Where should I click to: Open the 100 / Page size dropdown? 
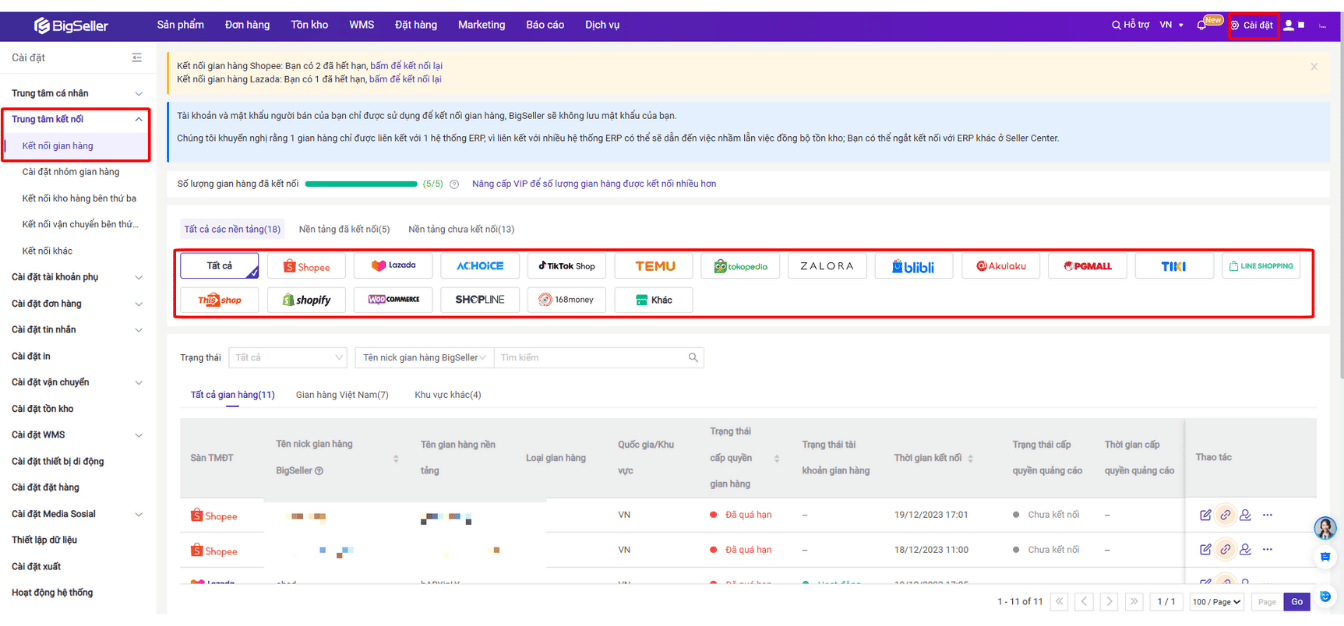point(1217,602)
